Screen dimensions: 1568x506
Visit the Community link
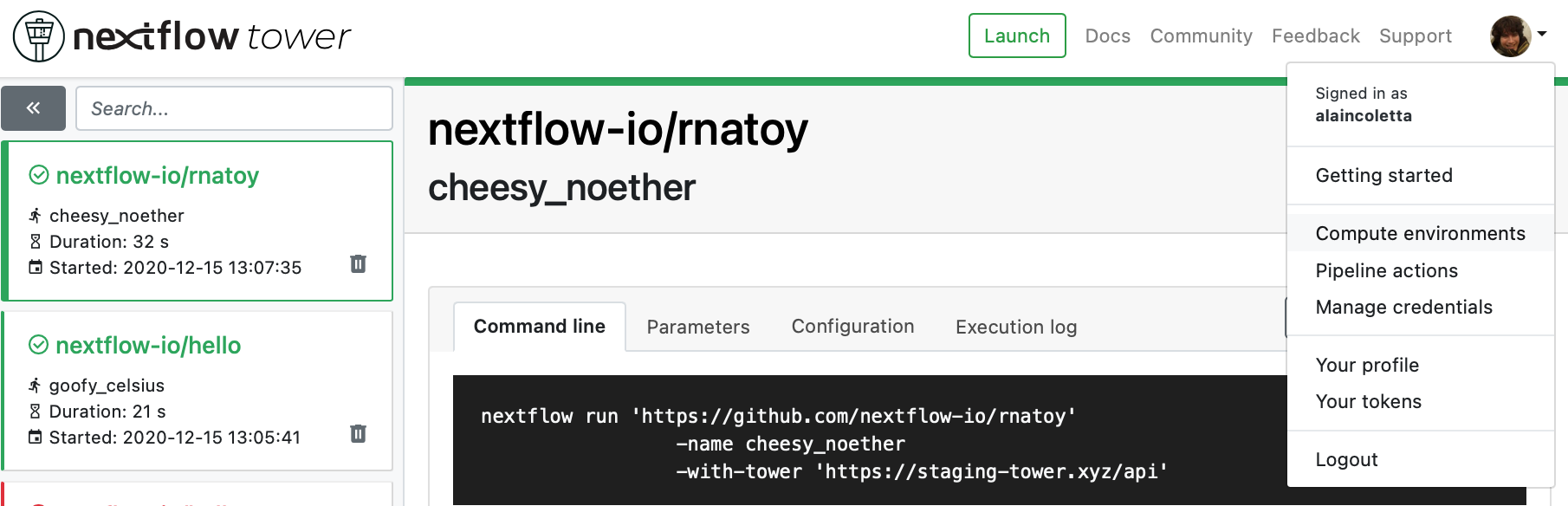pyautogui.click(x=1202, y=36)
